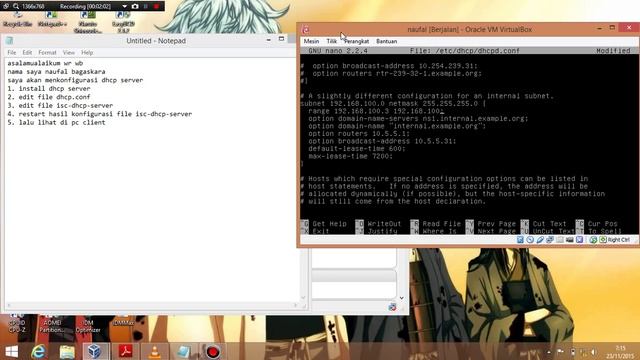Click the down arrow in the background window scrollbar
Image resolution: width=640 pixels, height=360 pixels.
402,298
